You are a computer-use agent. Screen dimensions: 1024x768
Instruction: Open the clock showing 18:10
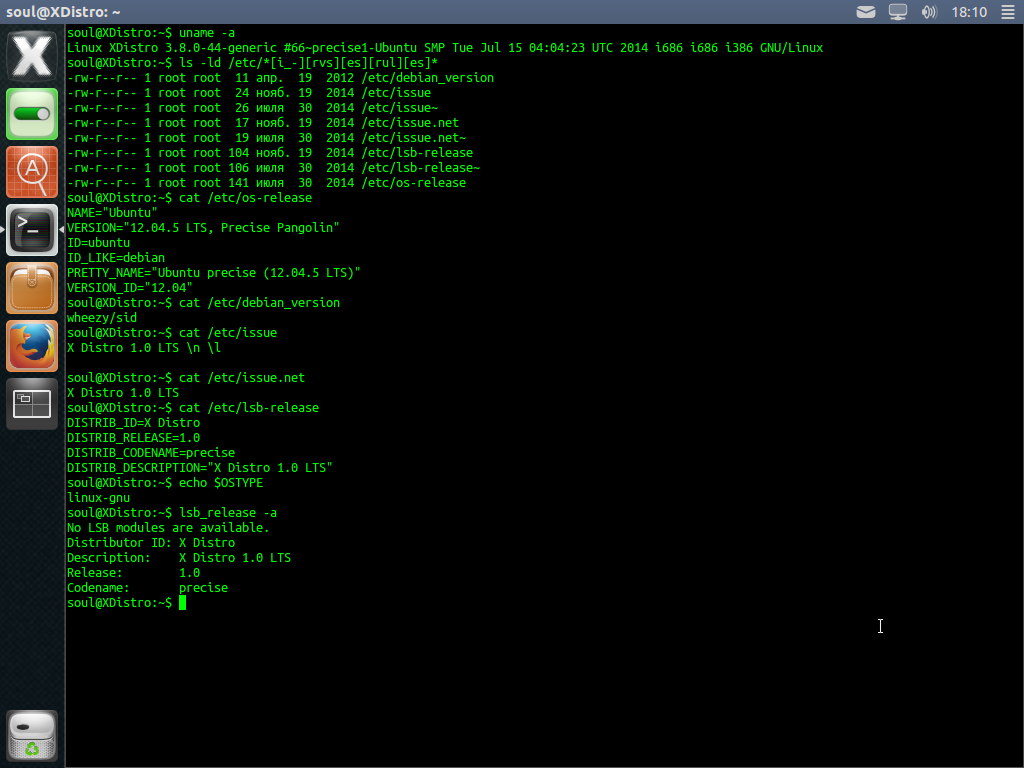(969, 12)
